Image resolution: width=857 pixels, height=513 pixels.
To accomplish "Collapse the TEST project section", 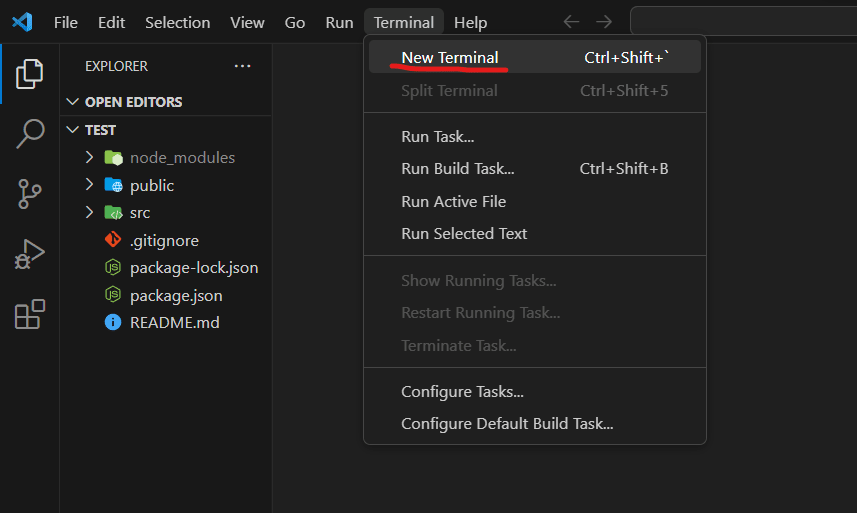I will click(x=100, y=130).
